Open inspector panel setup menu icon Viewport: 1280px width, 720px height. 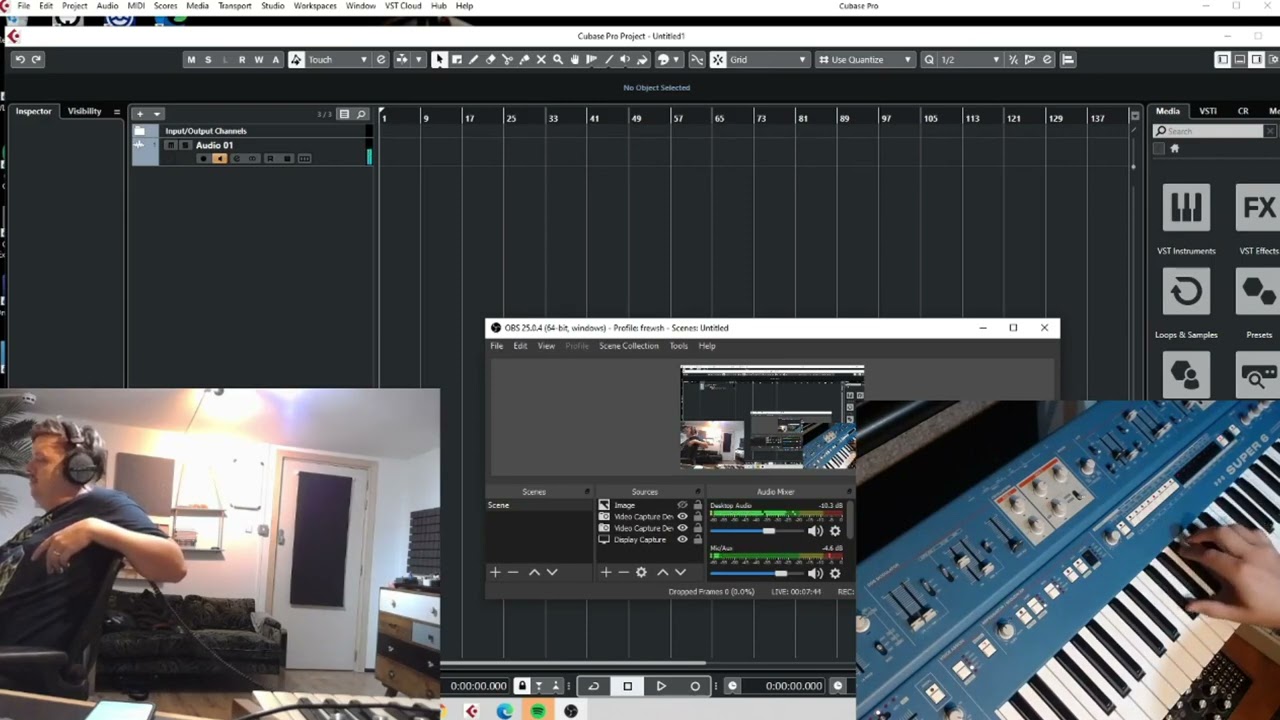117,112
